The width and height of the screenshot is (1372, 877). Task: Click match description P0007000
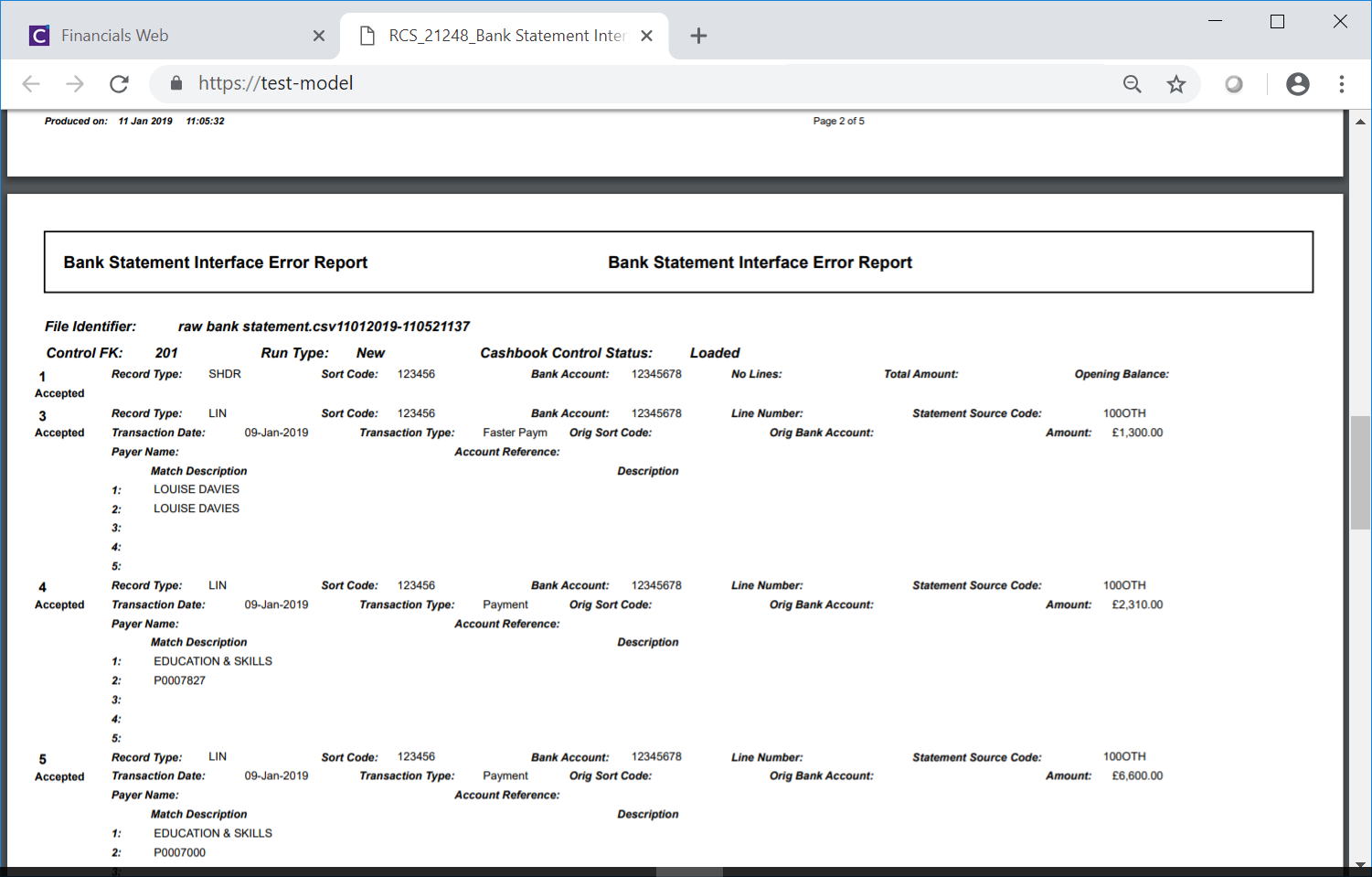click(x=180, y=852)
